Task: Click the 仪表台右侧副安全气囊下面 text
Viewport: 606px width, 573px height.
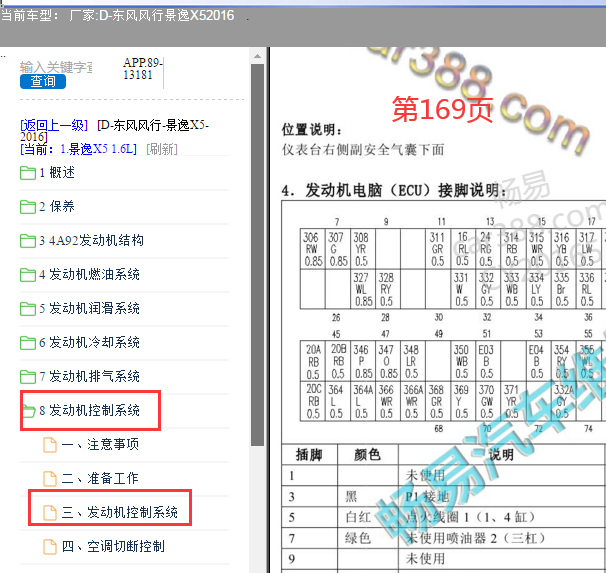Action: (363, 150)
